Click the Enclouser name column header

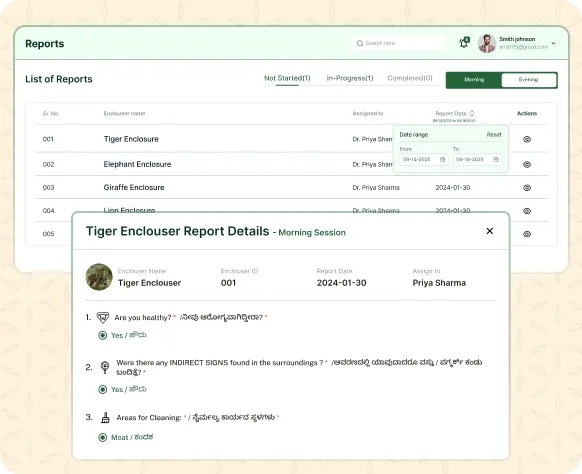124,113
